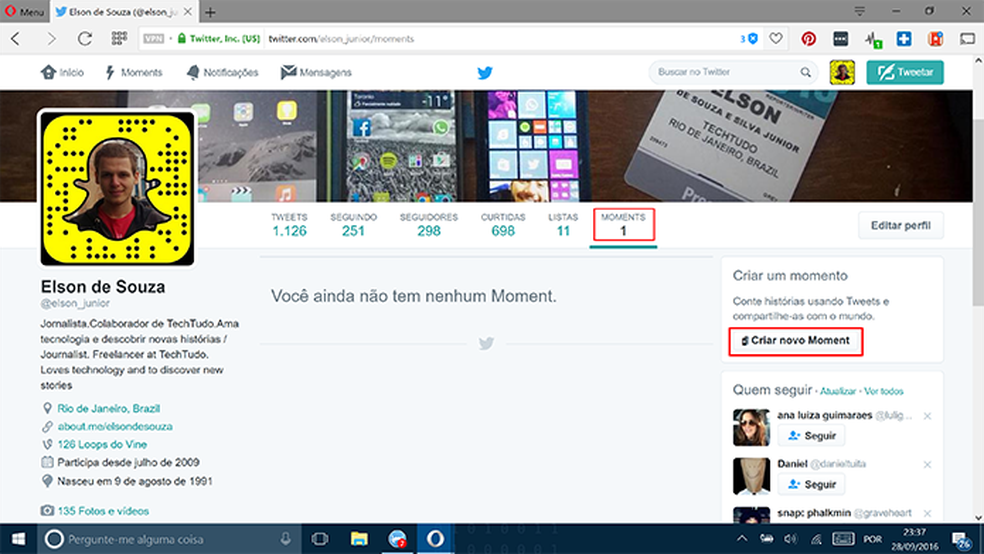Dismiss snap: phalkmin suggestion with X
This screenshot has height=554, width=984.
point(927,513)
